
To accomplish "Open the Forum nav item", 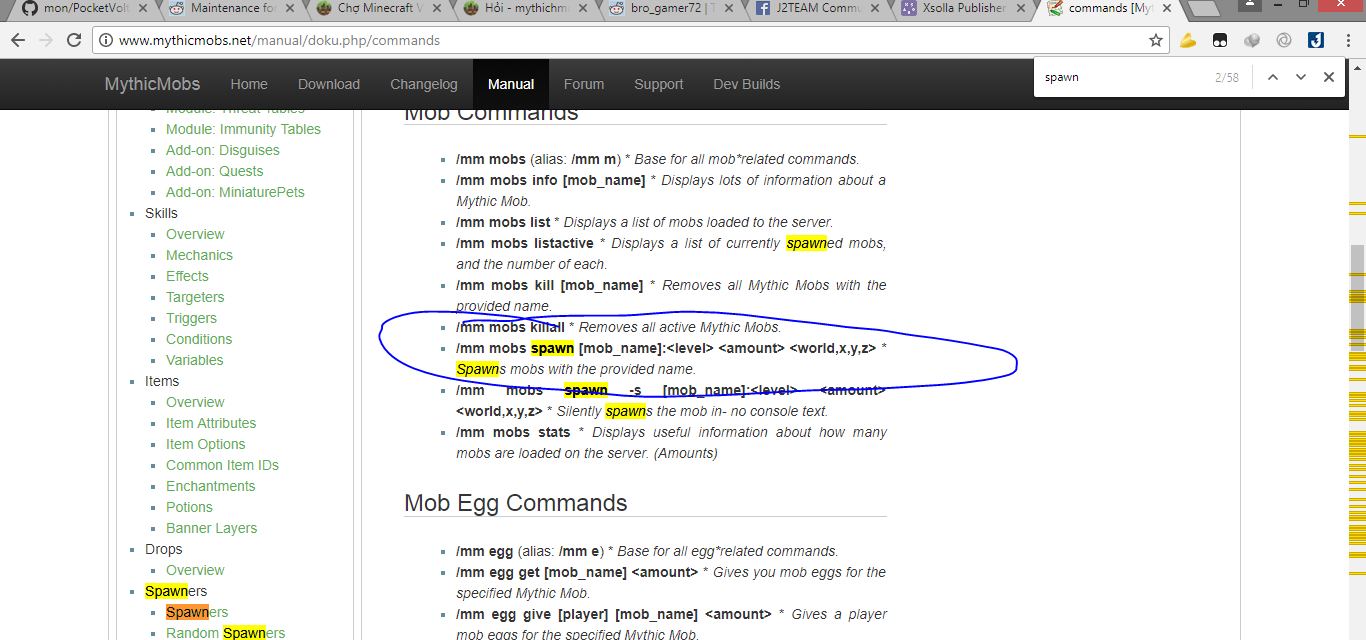I will (x=584, y=84).
